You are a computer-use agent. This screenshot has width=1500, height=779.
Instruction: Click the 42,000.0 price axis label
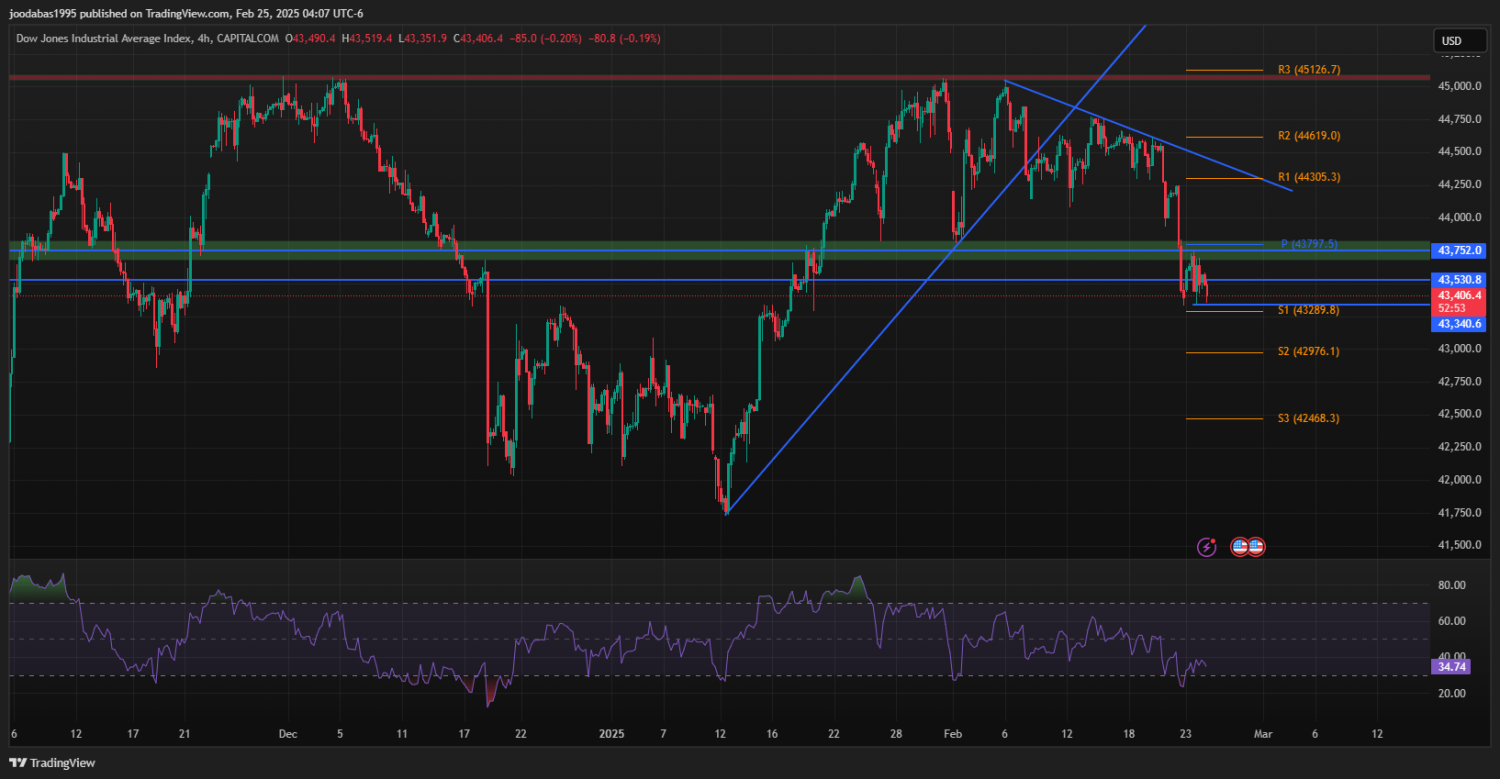(1460, 480)
